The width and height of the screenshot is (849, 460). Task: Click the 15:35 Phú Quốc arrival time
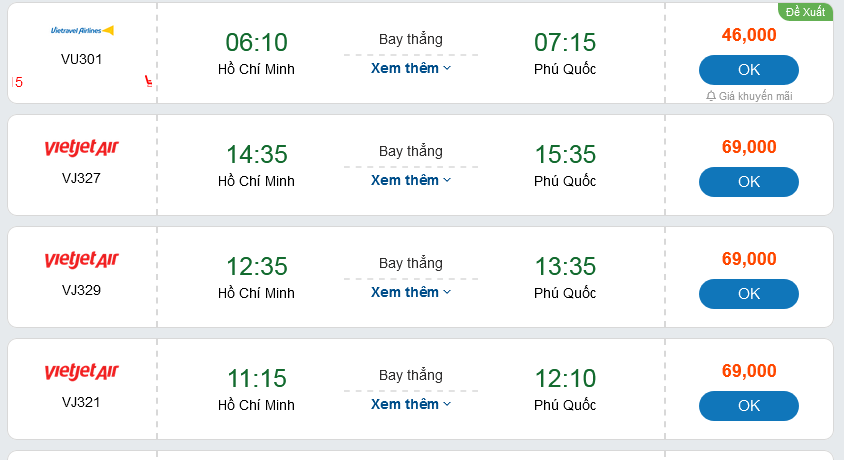(565, 154)
